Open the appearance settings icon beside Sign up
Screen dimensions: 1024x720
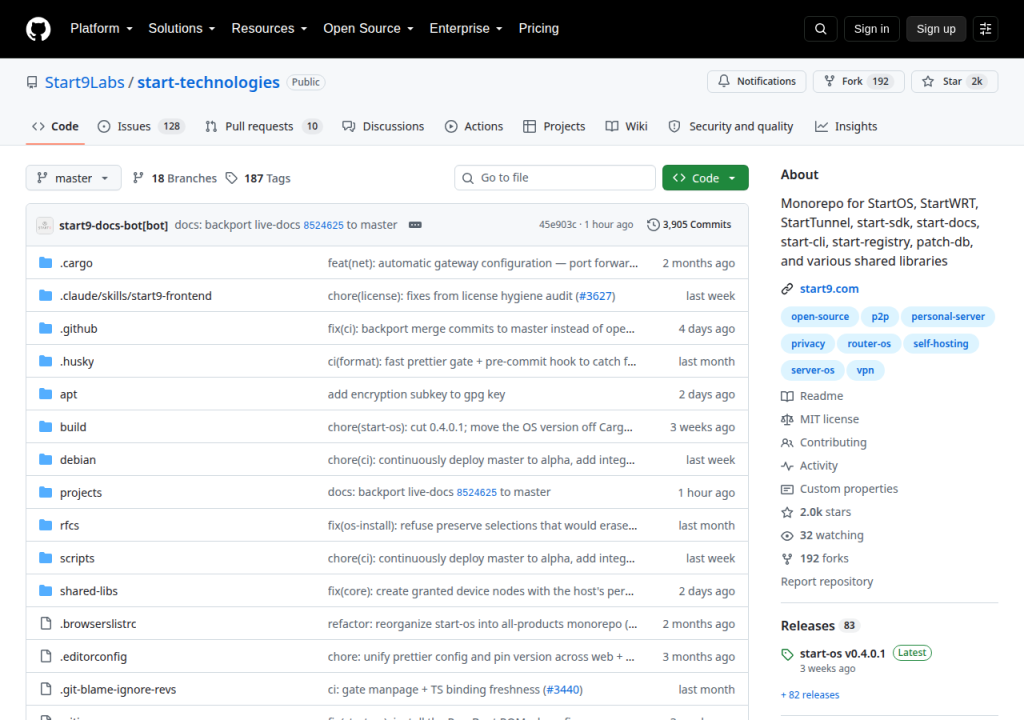click(985, 29)
